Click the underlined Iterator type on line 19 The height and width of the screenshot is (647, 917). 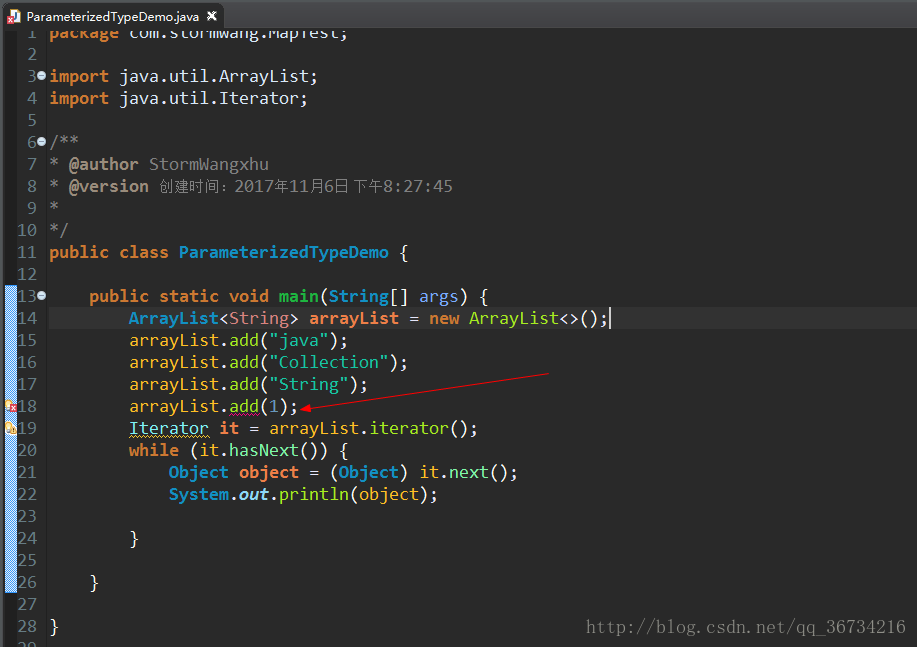tap(169, 428)
